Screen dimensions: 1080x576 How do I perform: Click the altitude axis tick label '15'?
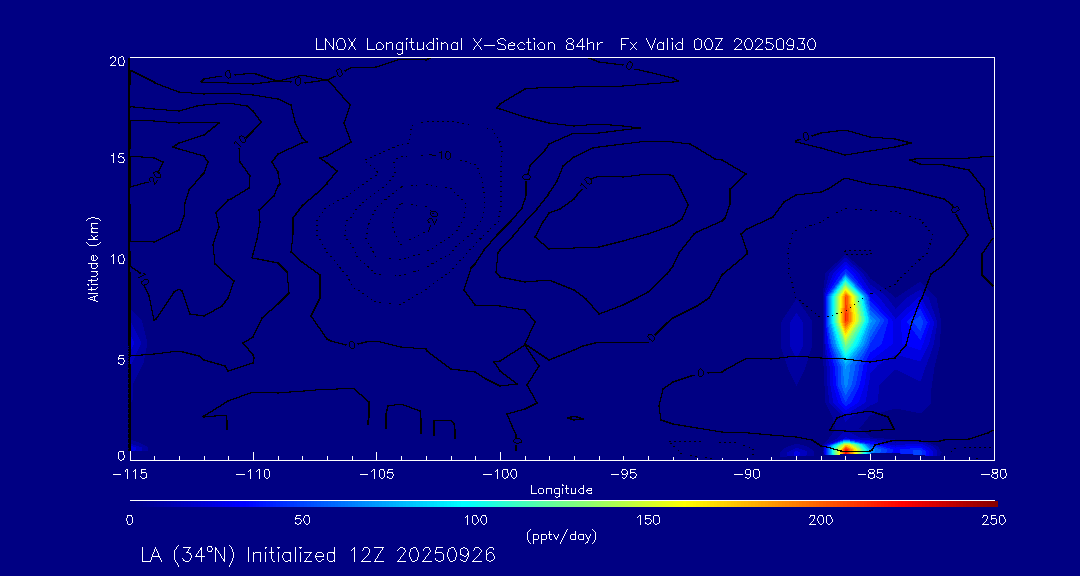click(x=118, y=158)
